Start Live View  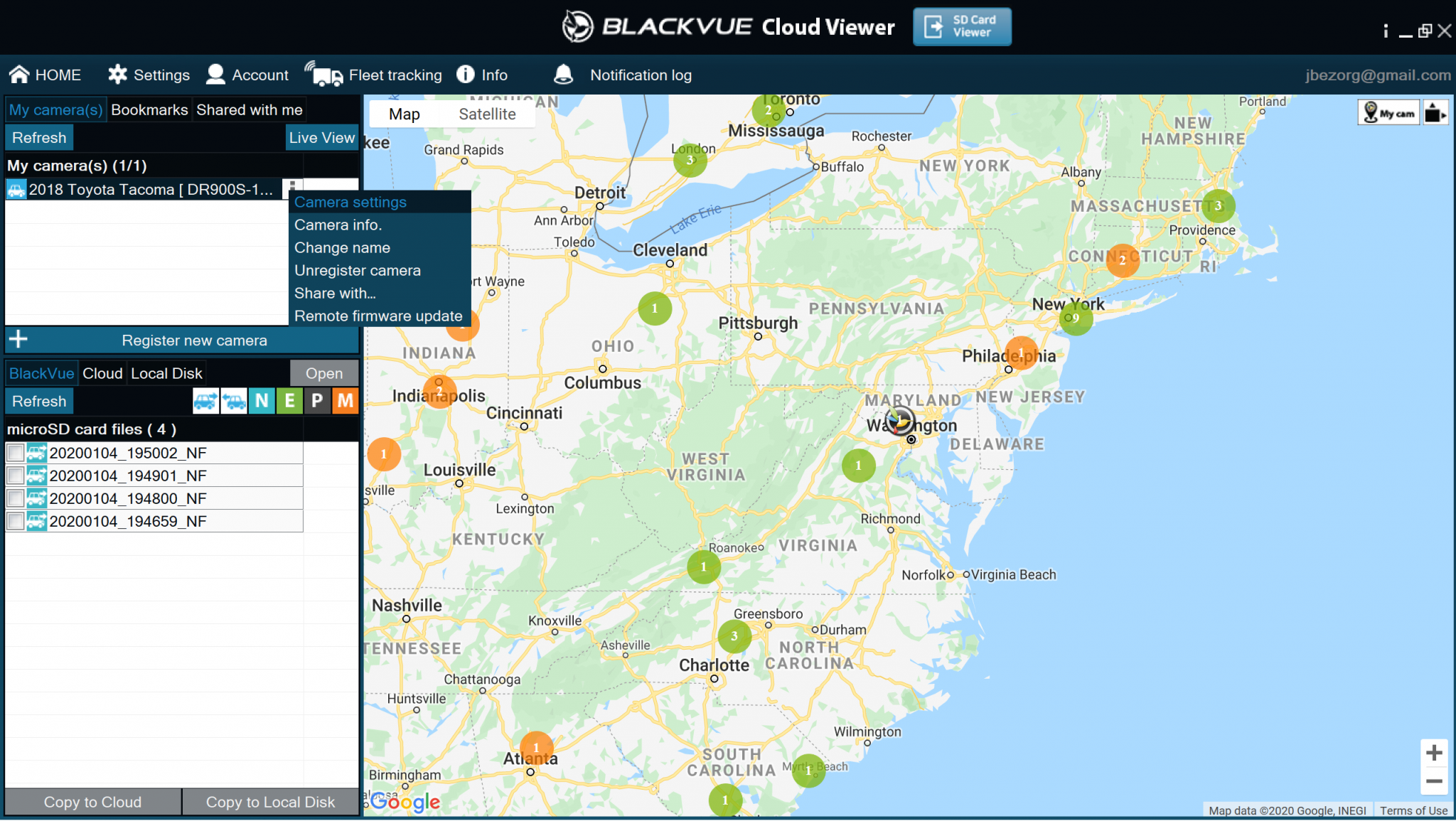321,138
